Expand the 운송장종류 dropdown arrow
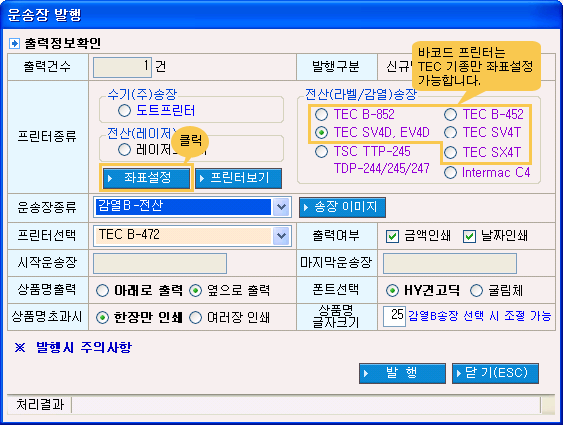Image resolution: width=563 pixels, height=425 pixels. 281,207
